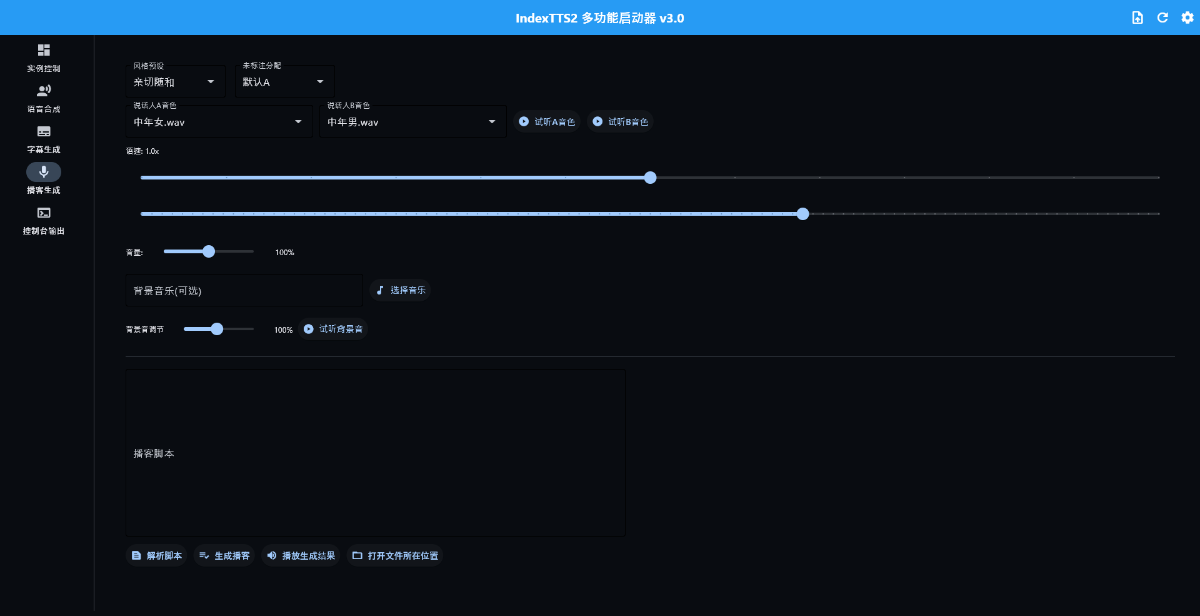The width and height of the screenshot is (1200, 616).
Task: Click the 语速 speed slider handle
Action: [650, 178]
